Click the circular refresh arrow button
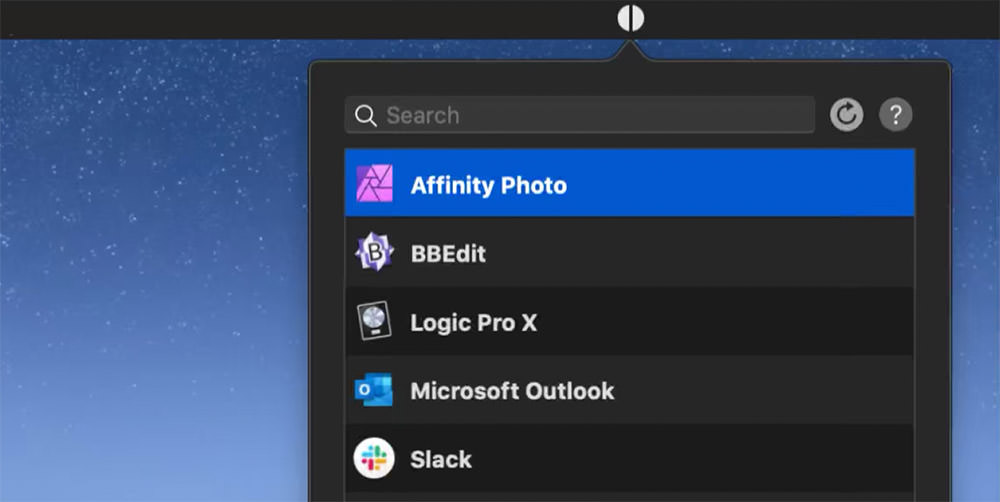 click(846, 115)
